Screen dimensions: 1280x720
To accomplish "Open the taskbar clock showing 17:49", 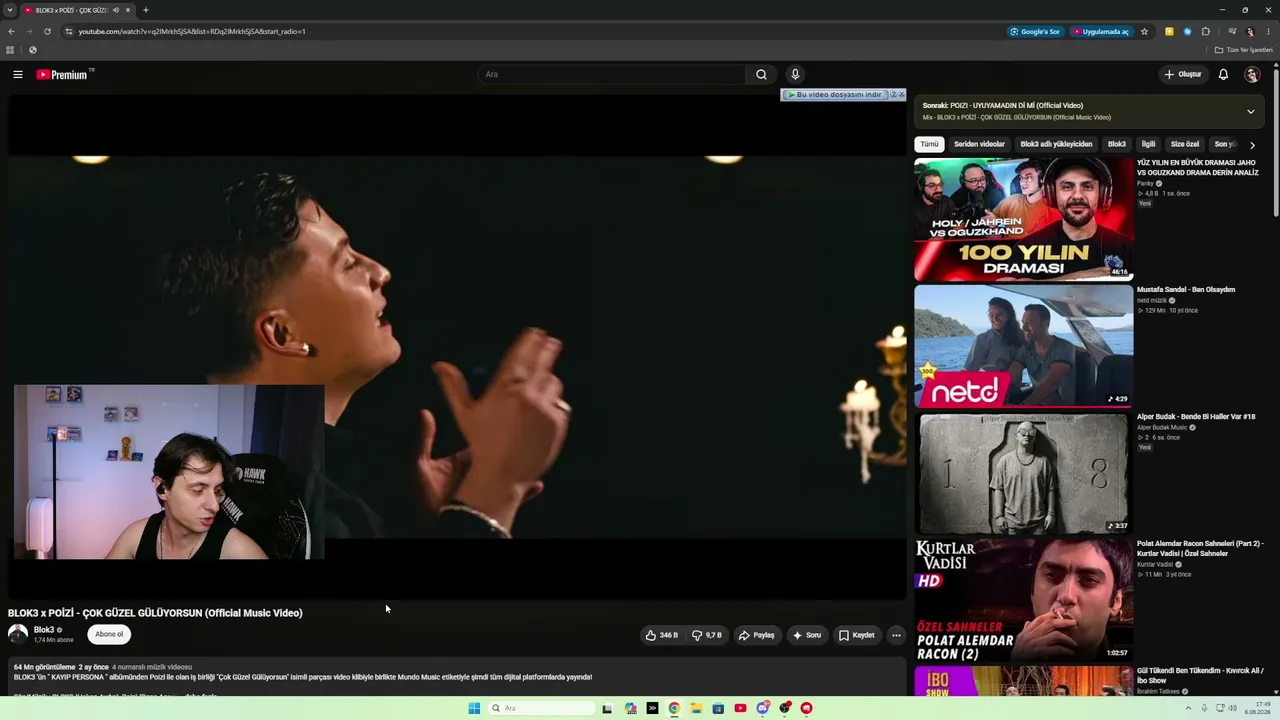I will [1257, 708].
